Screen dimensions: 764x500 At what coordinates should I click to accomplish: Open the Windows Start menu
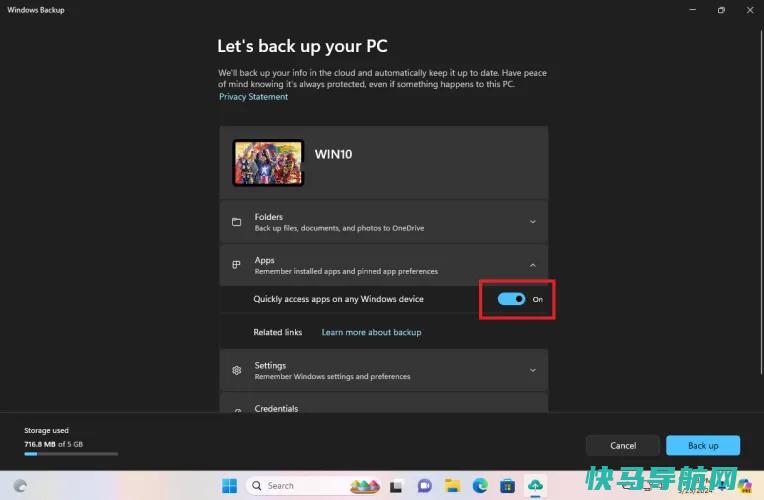pyautogui.click(x=229, y=485)
